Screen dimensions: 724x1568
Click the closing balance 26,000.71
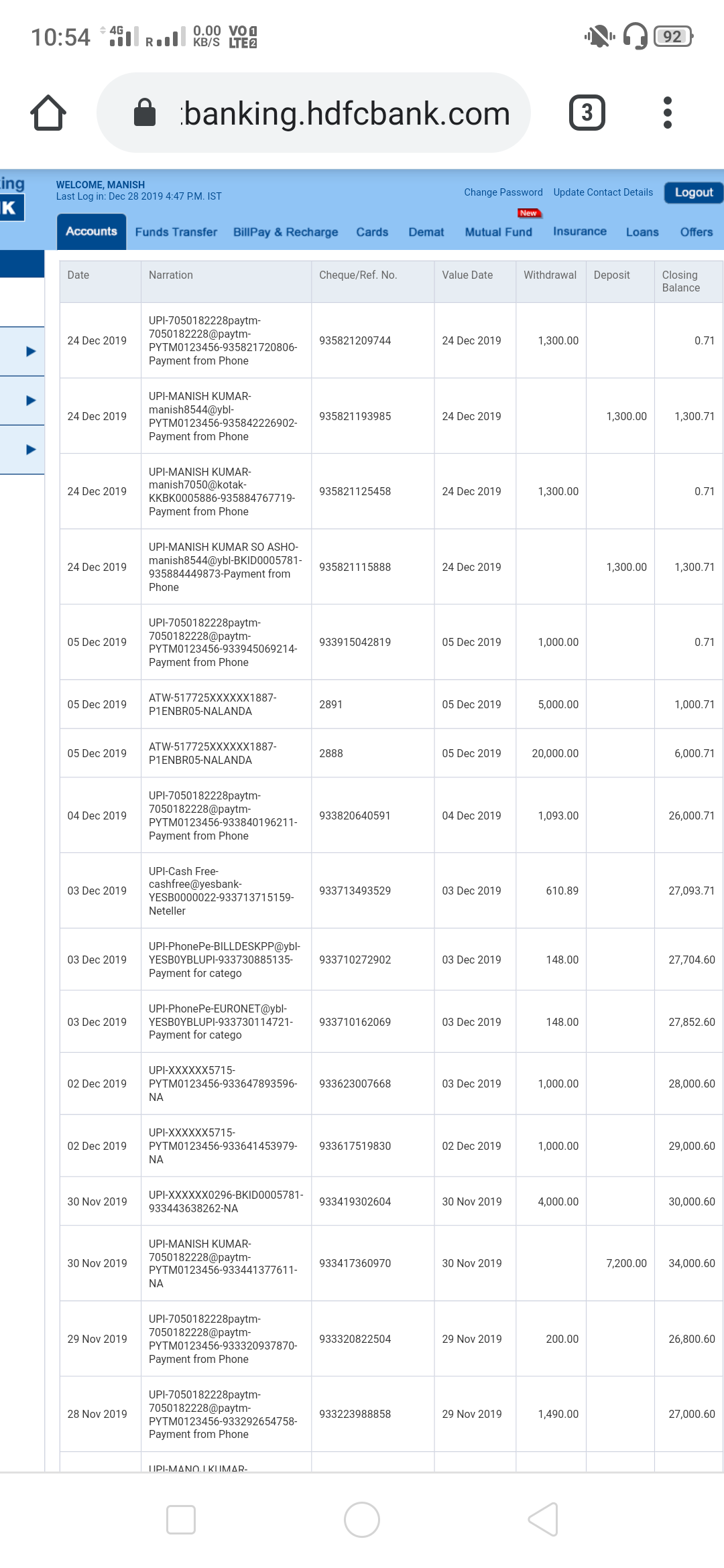point(692,815)
